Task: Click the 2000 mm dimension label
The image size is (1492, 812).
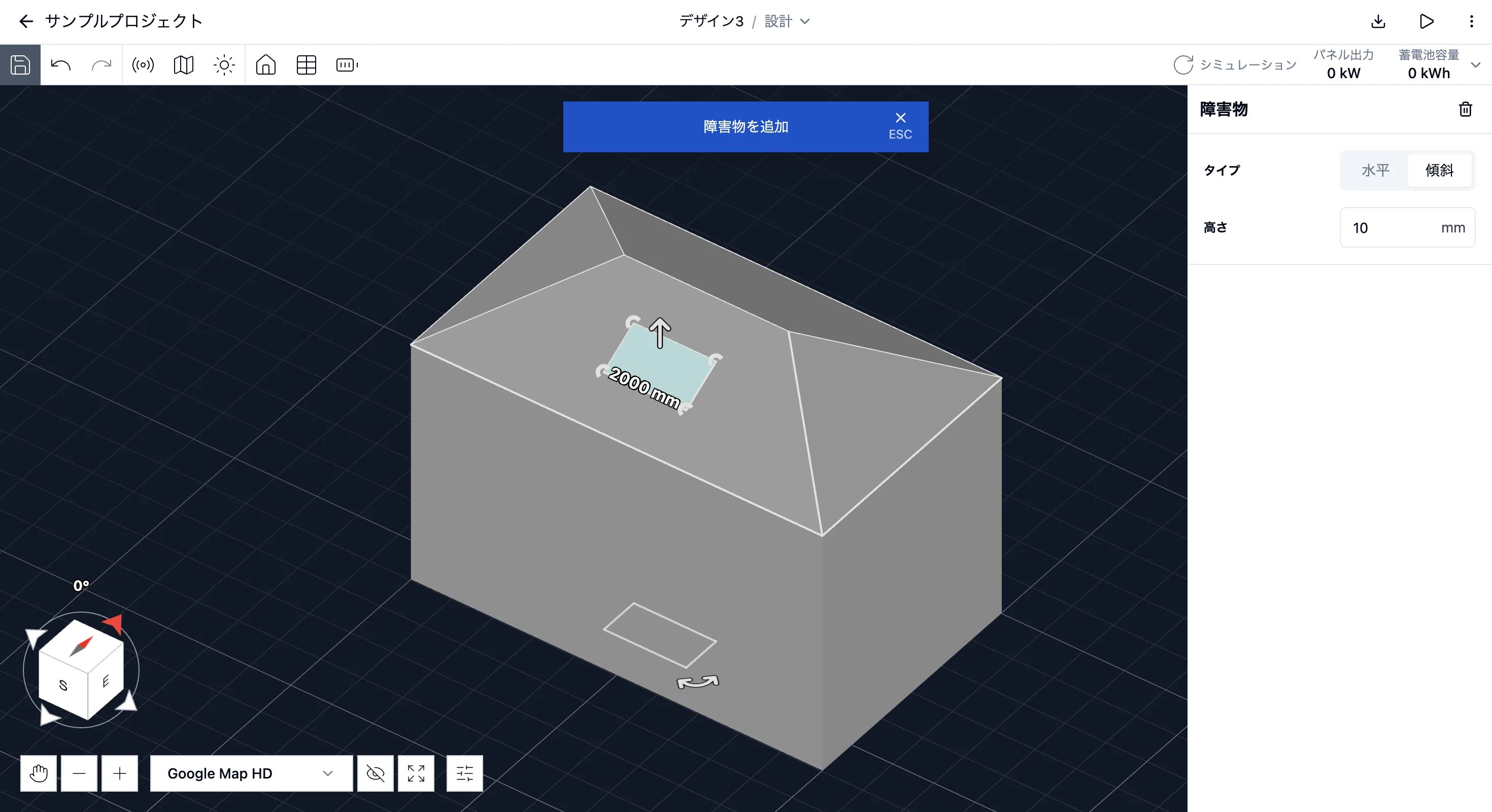Action: tap(644, 387)
